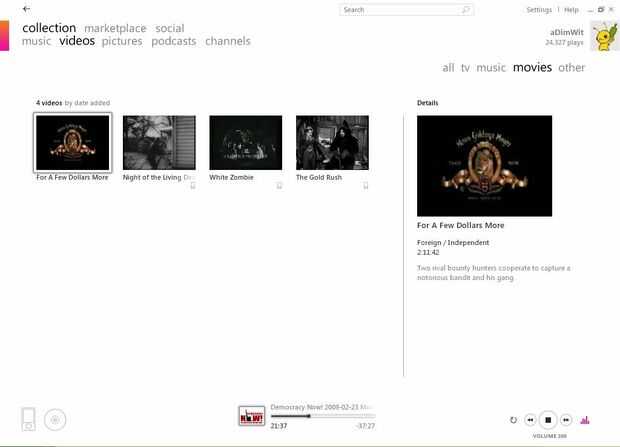This screenshot has width=620, height=447.
Task: Click sync icon under White Zombie
Action: 280,186
